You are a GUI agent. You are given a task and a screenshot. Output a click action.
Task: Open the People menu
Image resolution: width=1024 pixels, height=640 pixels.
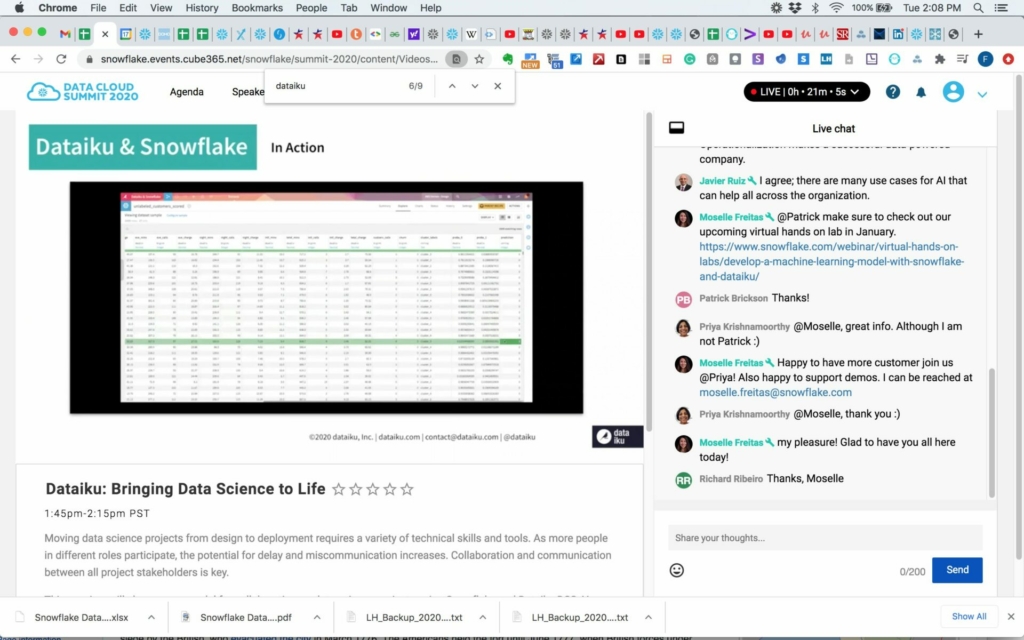click(311, 8)
